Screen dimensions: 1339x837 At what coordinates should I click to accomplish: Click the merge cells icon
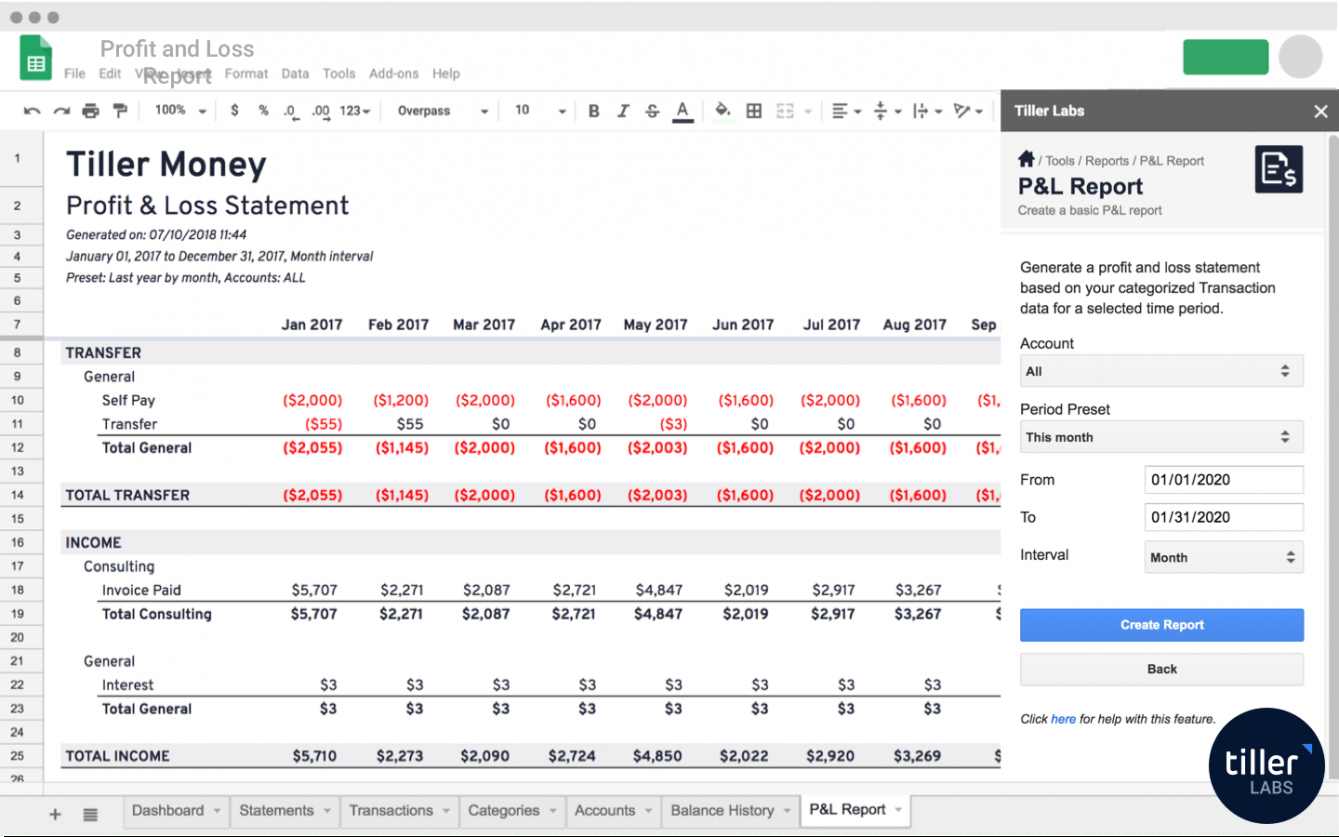pyautogui.click(x=785, y=111)
